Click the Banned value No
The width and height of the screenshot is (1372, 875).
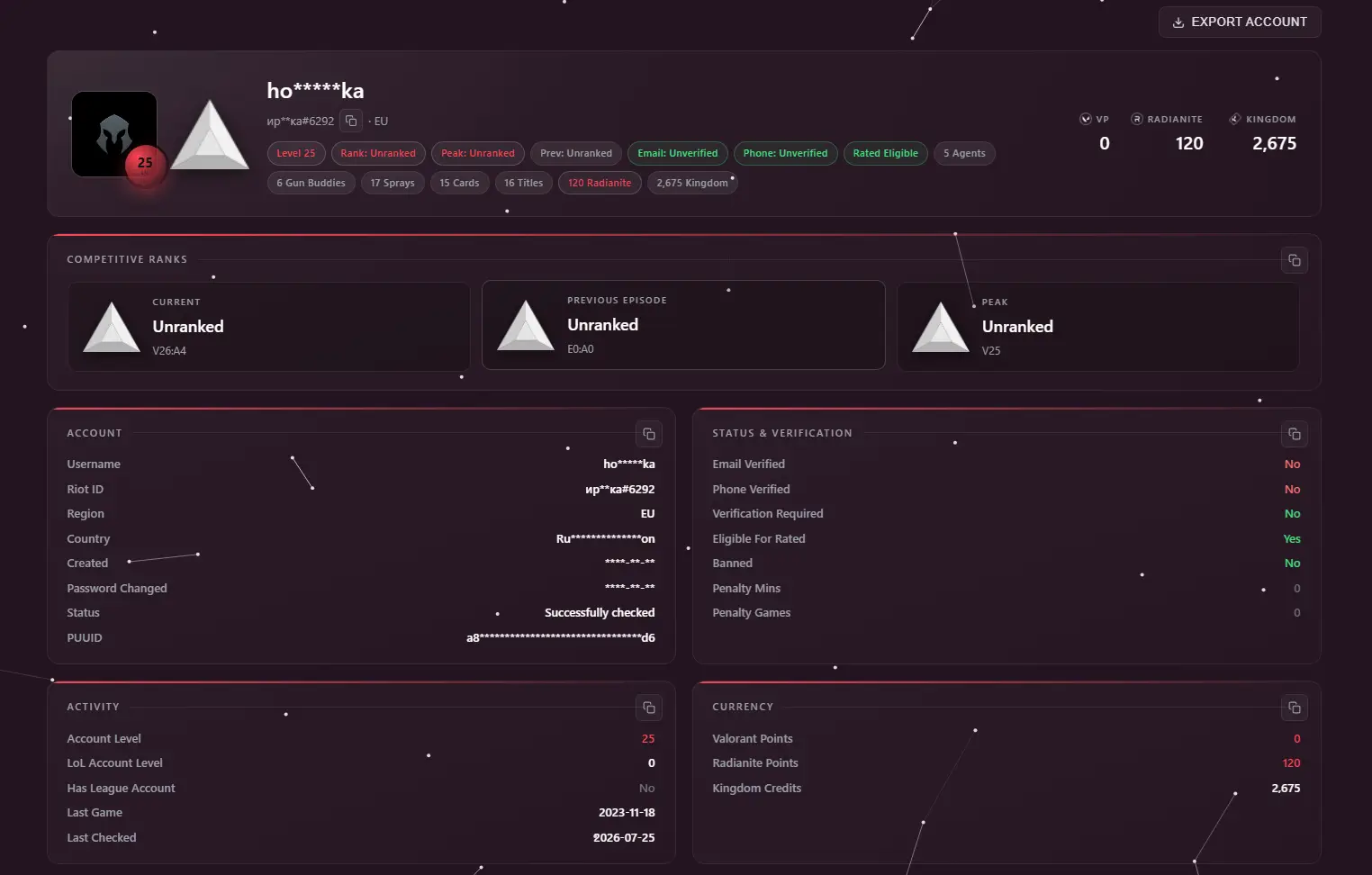(x=1293, y=564)
